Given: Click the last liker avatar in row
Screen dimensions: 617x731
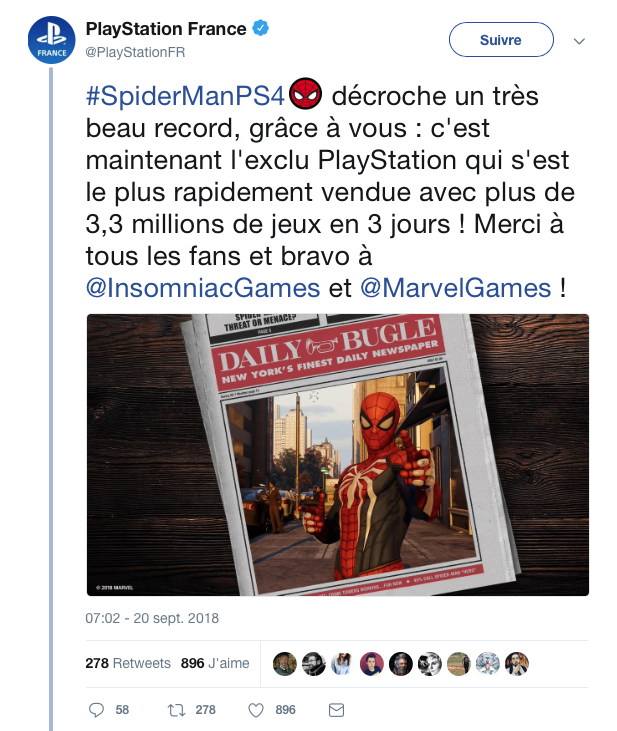Looking at the screenshot, I should click(517, 663).
